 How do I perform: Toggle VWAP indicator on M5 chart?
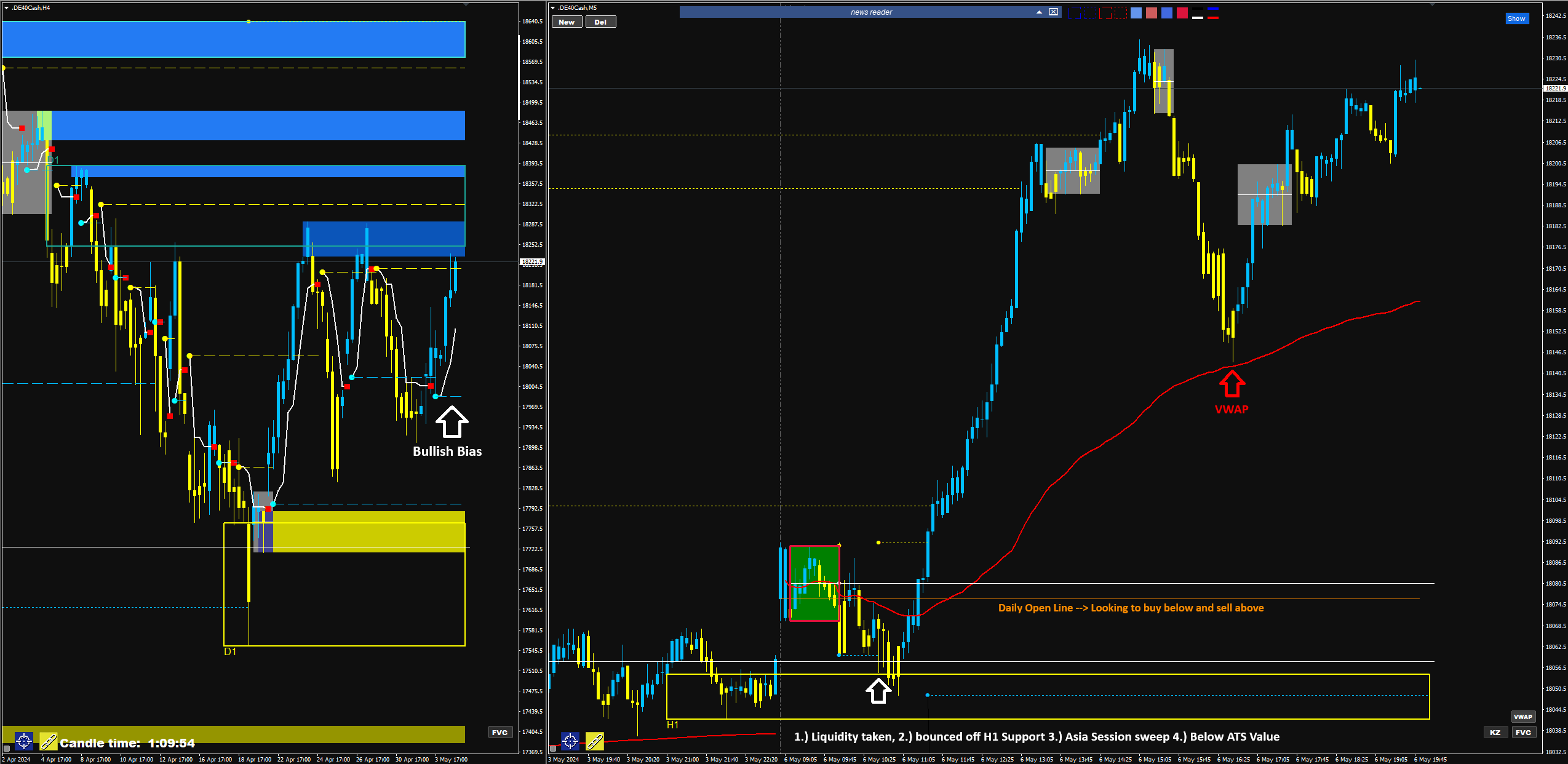coord(1522,717)
